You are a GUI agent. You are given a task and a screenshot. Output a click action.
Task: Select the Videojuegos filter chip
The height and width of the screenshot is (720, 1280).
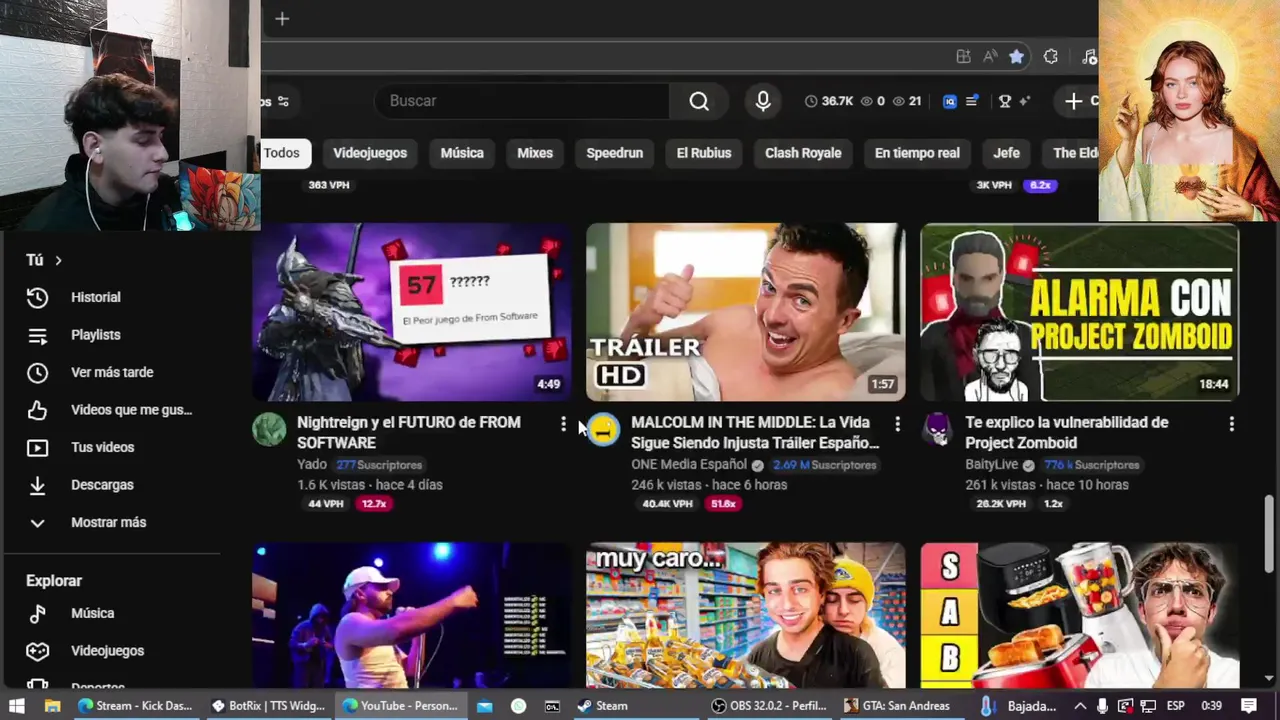pyautogui.click(x=370, y=153)
